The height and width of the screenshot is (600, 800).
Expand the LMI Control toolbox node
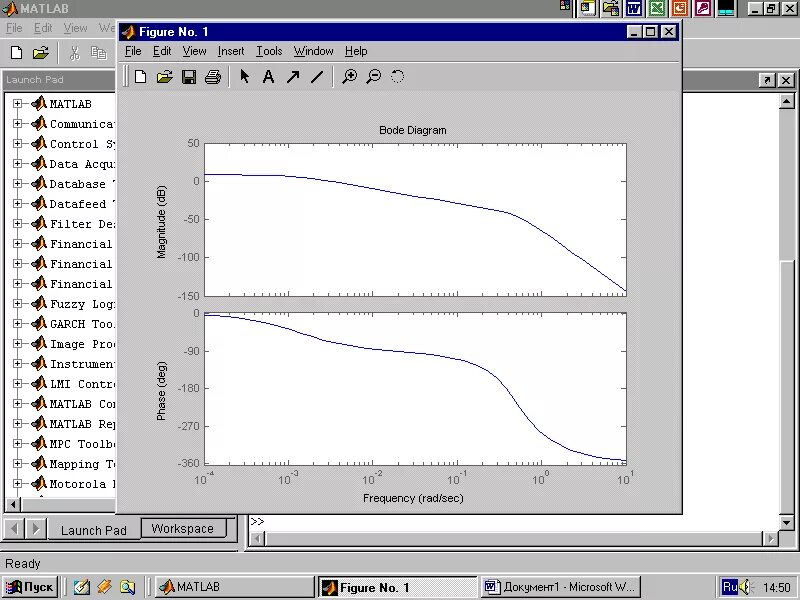[x=17, y=383]
